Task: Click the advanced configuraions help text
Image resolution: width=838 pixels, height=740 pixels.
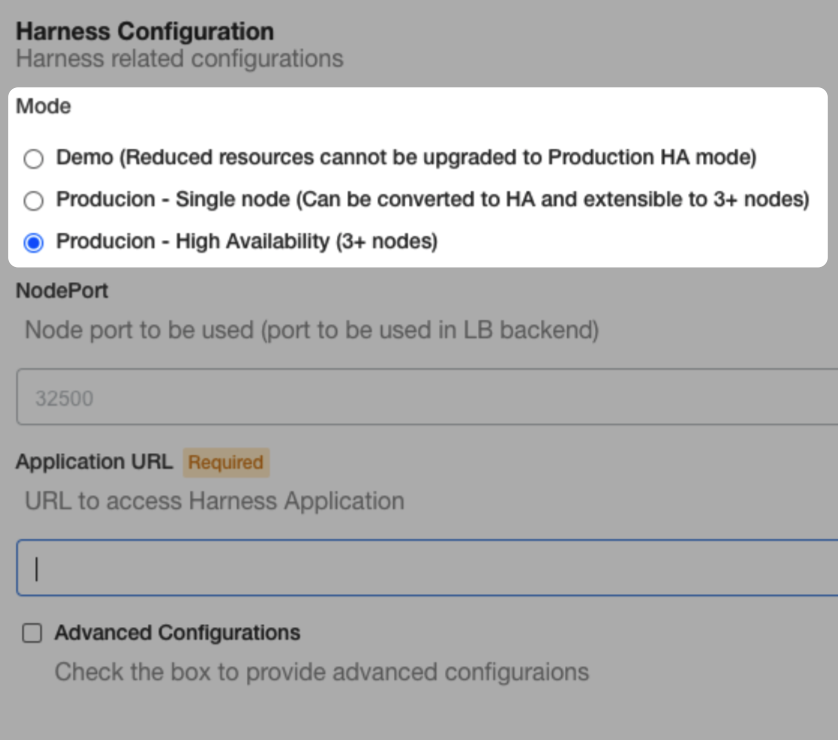Action: [x=322, y=672]
